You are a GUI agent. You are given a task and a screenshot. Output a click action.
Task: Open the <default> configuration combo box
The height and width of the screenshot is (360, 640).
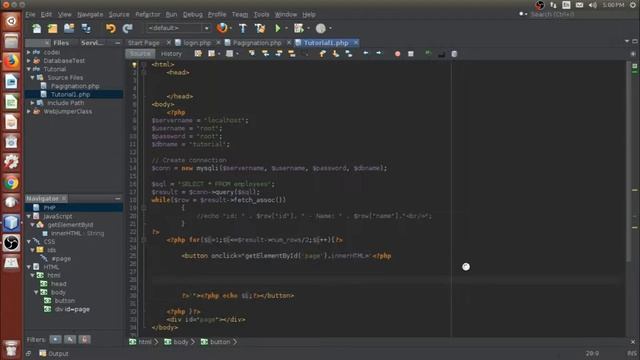click(x=178, y=28)
